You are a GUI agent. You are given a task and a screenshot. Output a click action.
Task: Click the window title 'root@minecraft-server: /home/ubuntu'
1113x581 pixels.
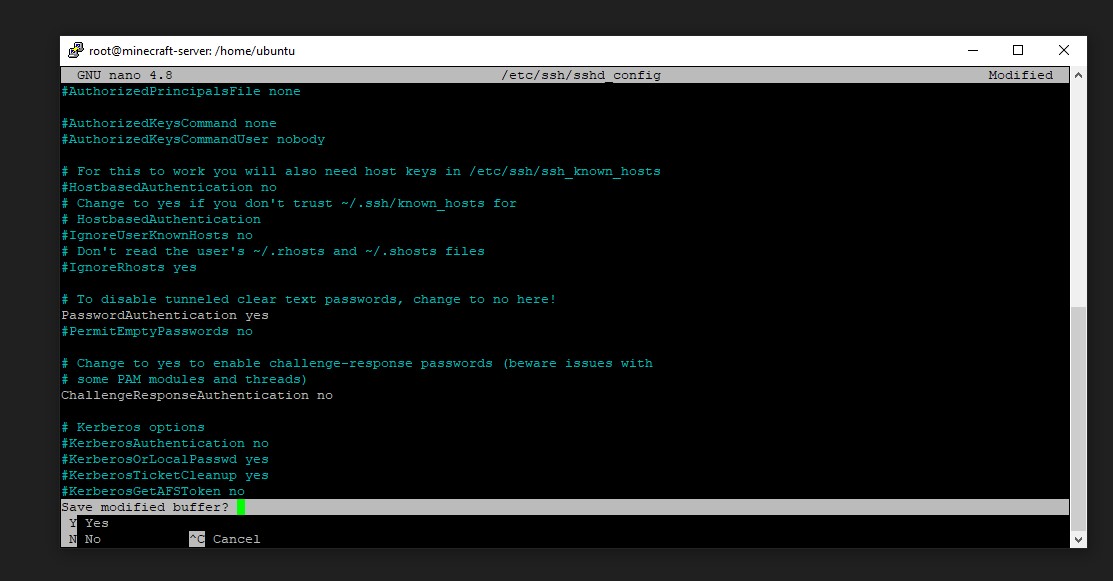tap(192, 51)
